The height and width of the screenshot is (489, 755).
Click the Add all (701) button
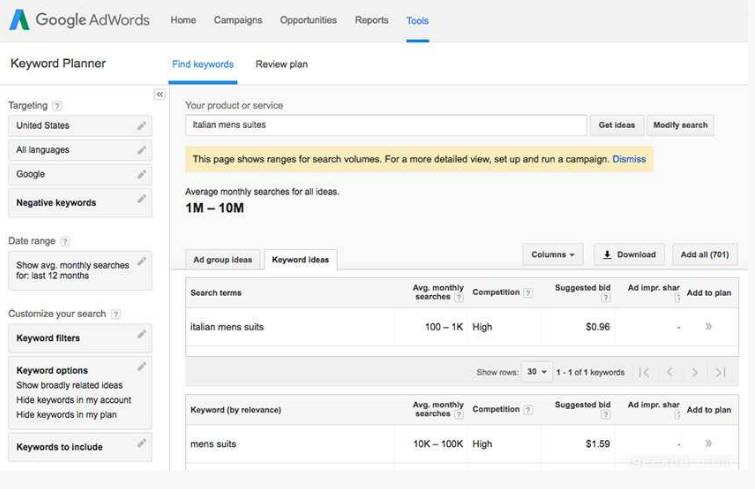[704, 254]
